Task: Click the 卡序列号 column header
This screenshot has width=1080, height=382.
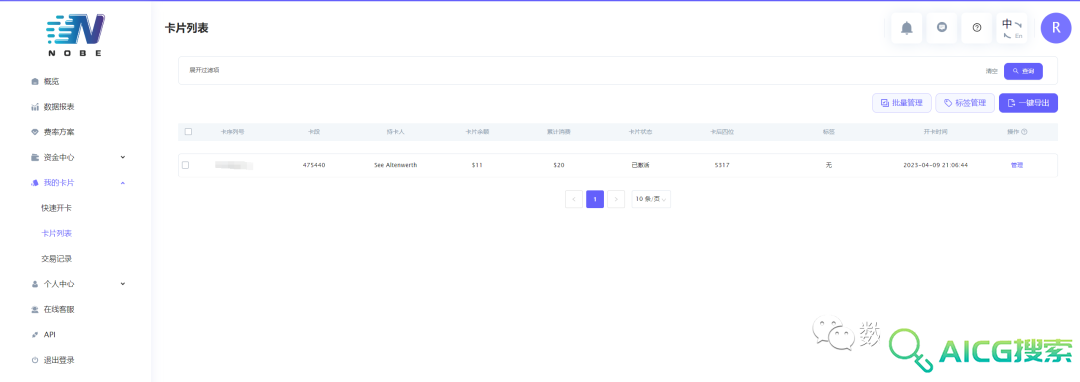Action: (232, 131)
